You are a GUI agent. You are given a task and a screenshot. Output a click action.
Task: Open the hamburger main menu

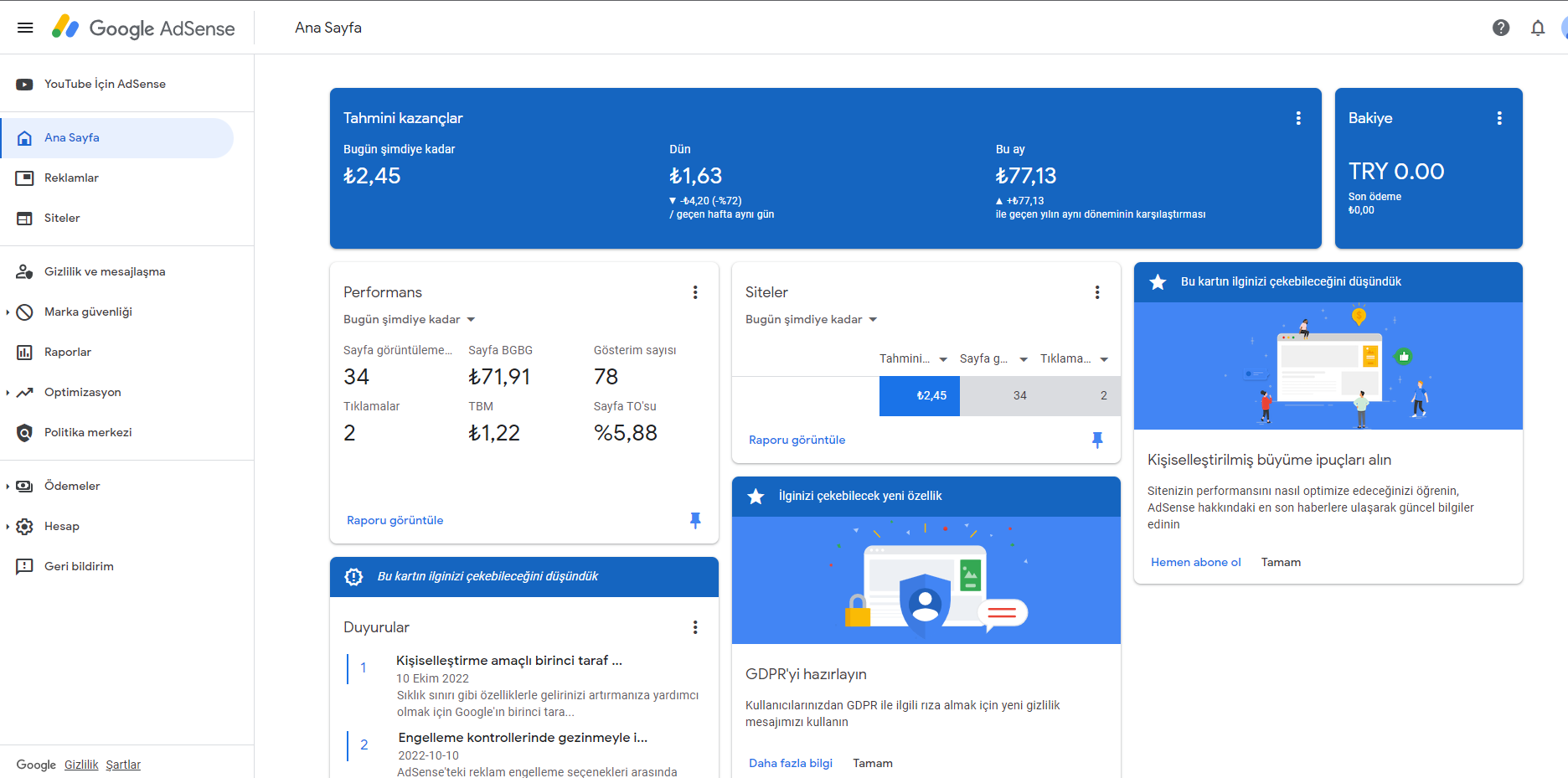click(25, 28)
